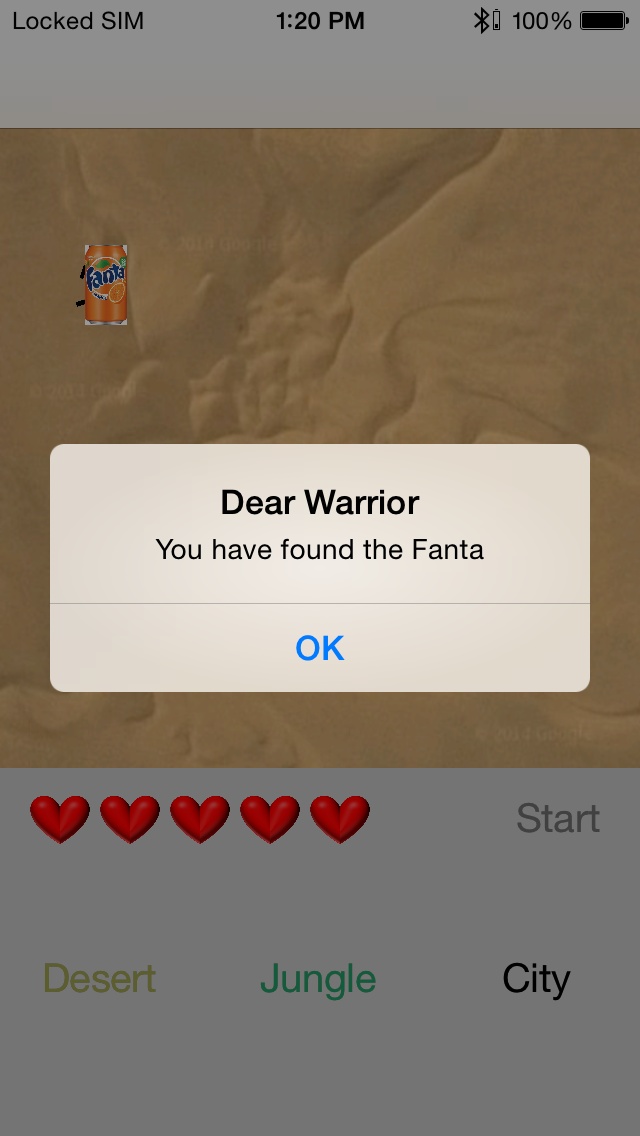Click the second red heart life icon
Screen dimensions: 640x1136
pos(130,819)
